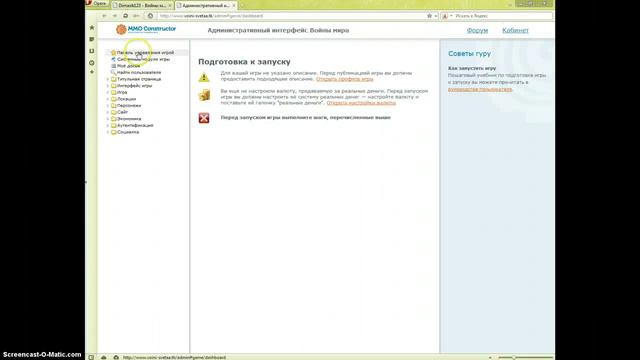Open the user guide link in Советы гуру

click(x=480, y=89)
